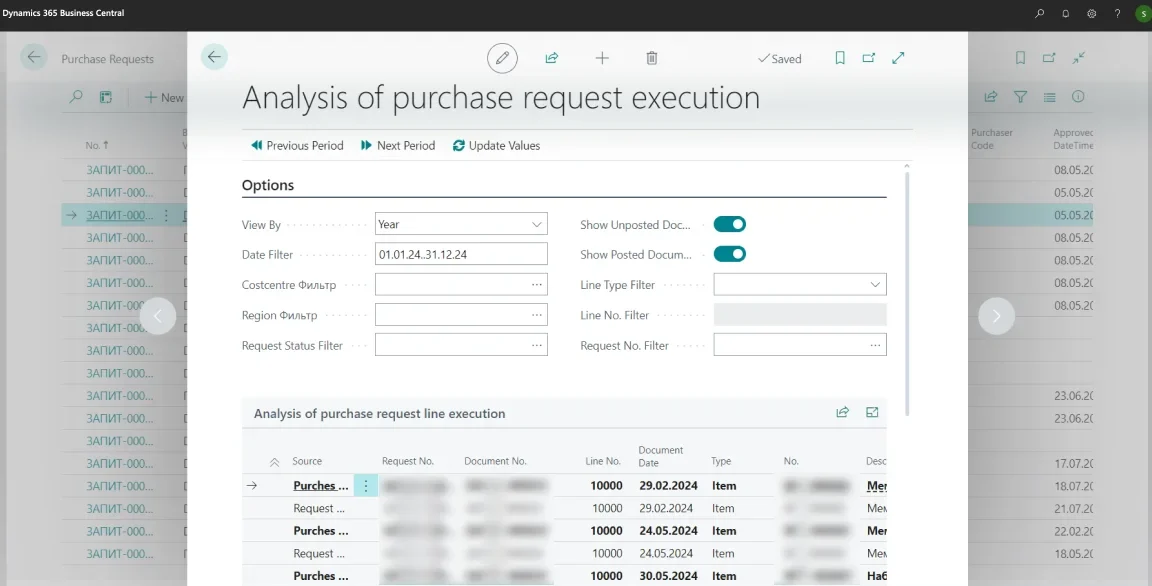
Task: Open the search magnifier in top bar
Action: (1040, 13)
